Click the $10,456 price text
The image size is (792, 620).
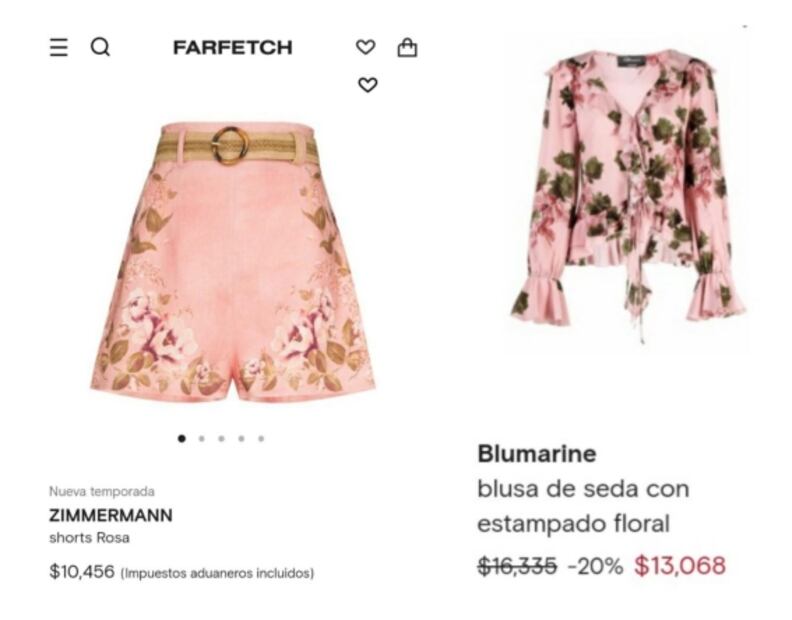(82, 572)
